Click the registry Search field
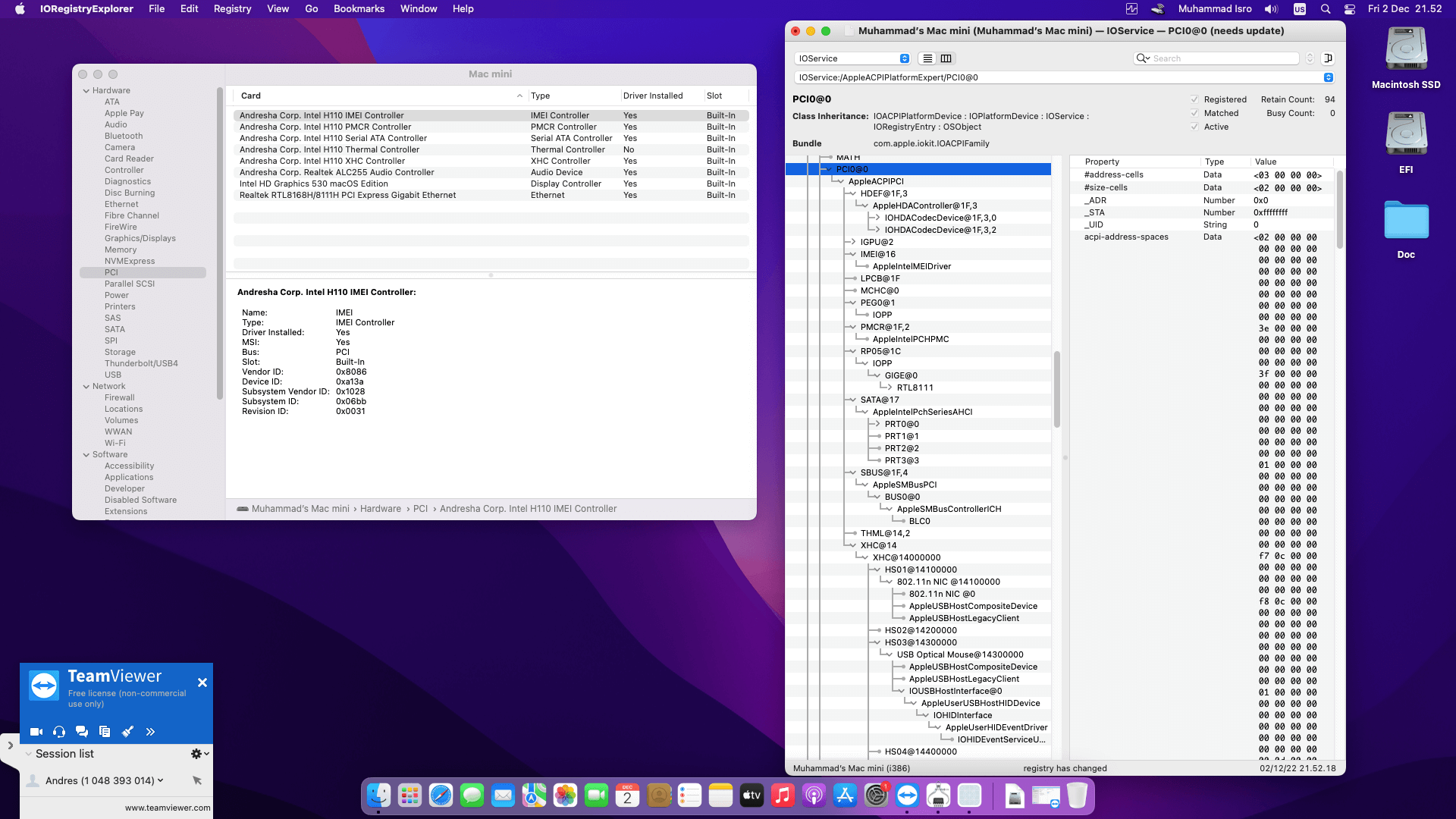This screenshot has height=819, width=1456. pos(1222,58)
